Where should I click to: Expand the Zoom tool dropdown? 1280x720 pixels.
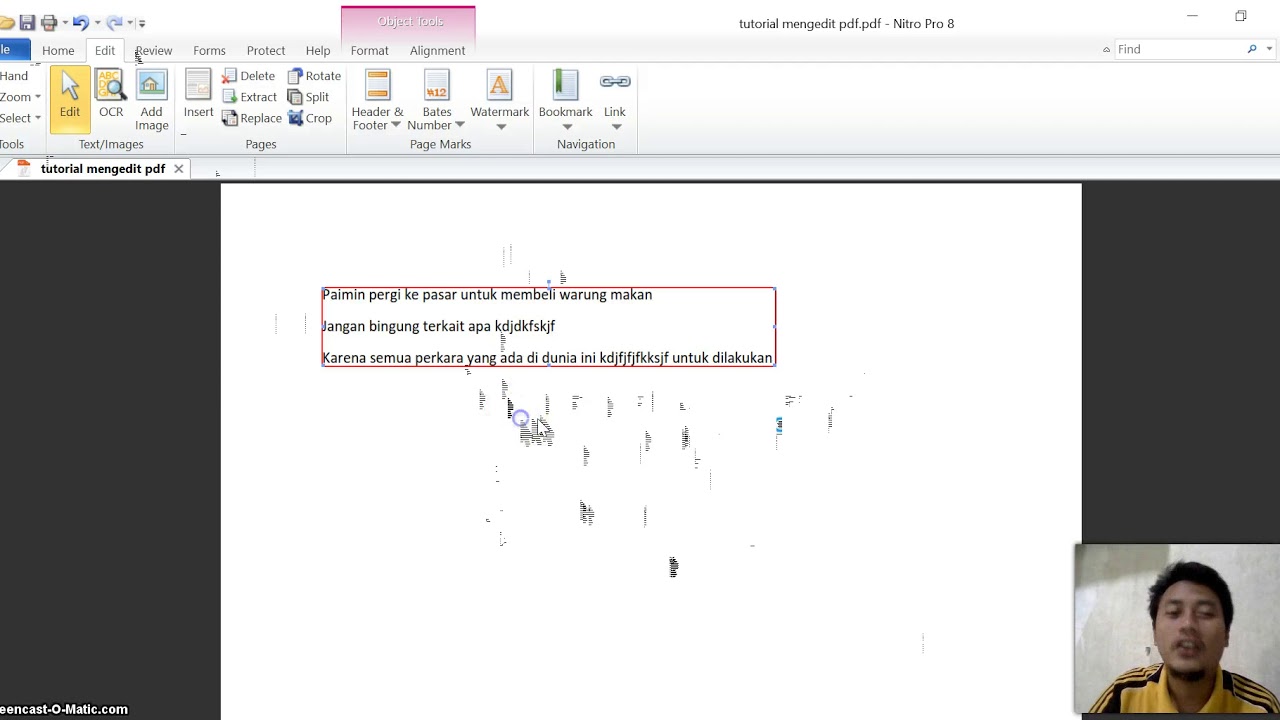click(38, 97)
